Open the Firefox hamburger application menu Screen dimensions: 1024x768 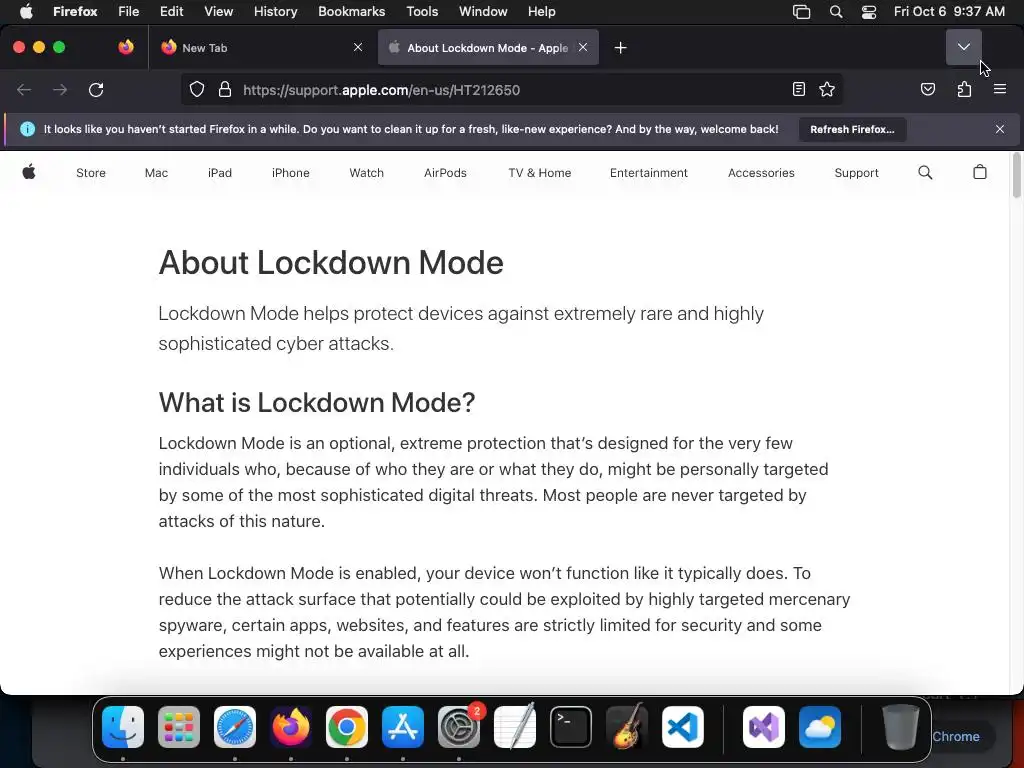(1000, 89)
